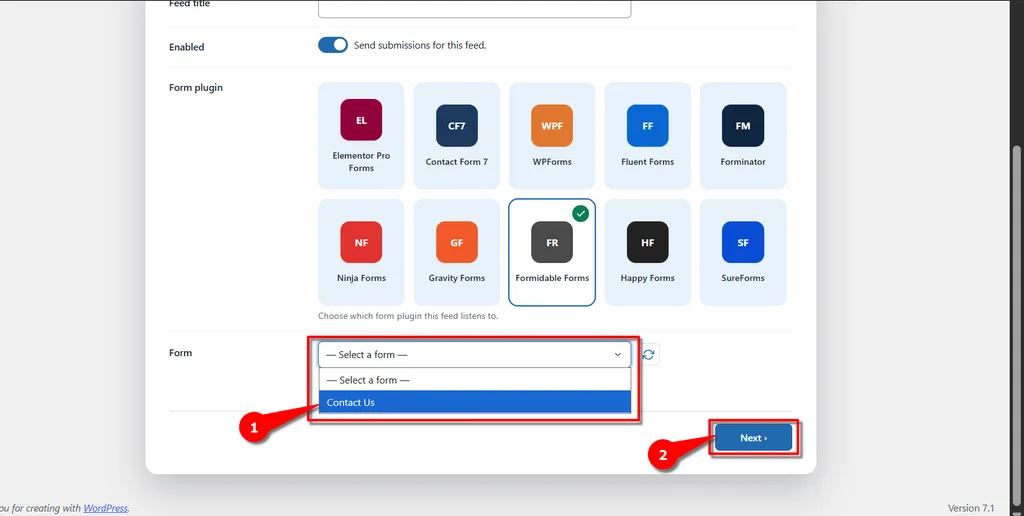This screenshot has width=1024, height=516.
Task: Open the Select a form dropdown
Action: [x=474, y=355]
